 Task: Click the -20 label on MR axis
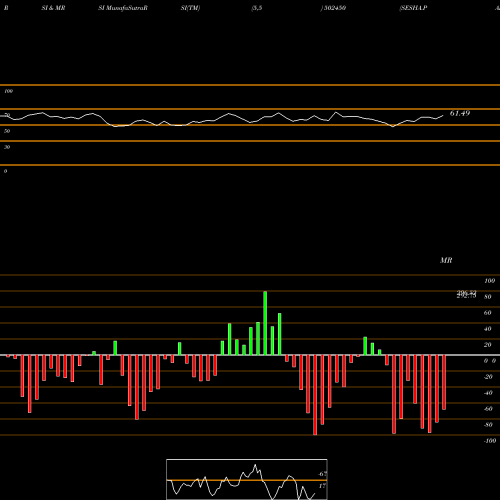(488, 377)
